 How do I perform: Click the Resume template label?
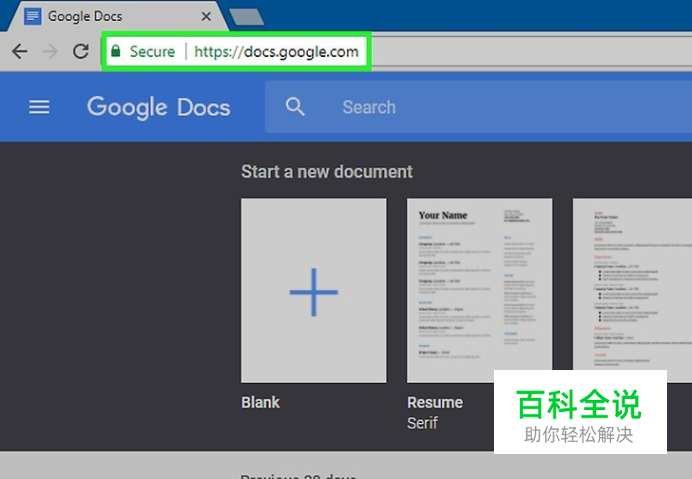pos(435,402)
